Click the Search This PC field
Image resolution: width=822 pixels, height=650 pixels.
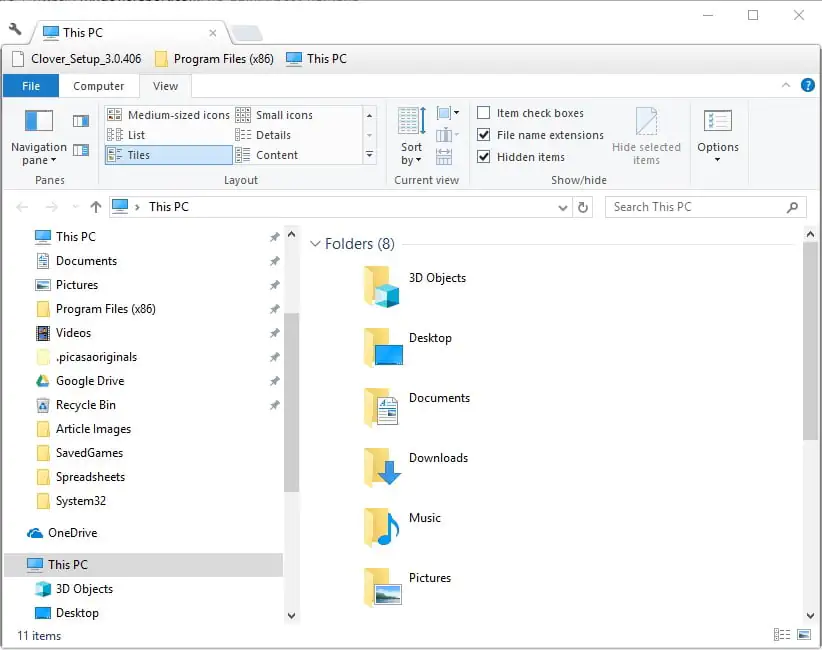click(x=695, y=207)
